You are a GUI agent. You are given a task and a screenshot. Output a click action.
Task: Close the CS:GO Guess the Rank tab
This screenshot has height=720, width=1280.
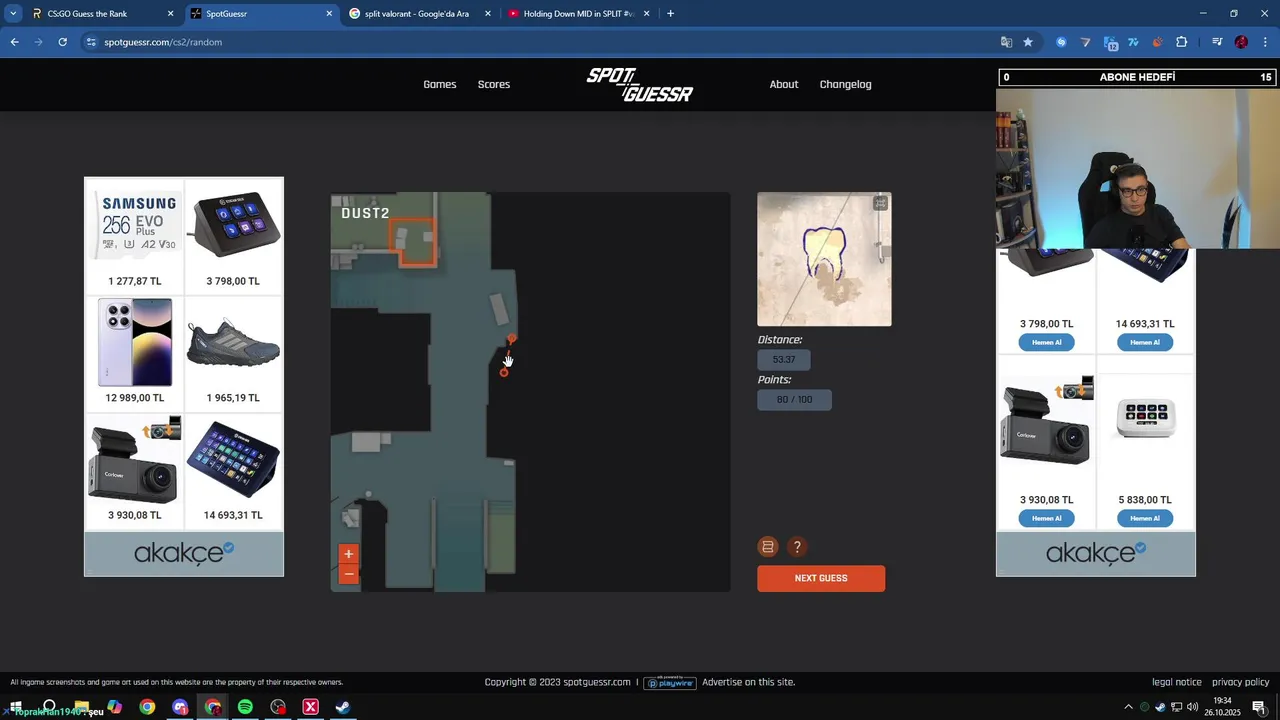point(170,14)
